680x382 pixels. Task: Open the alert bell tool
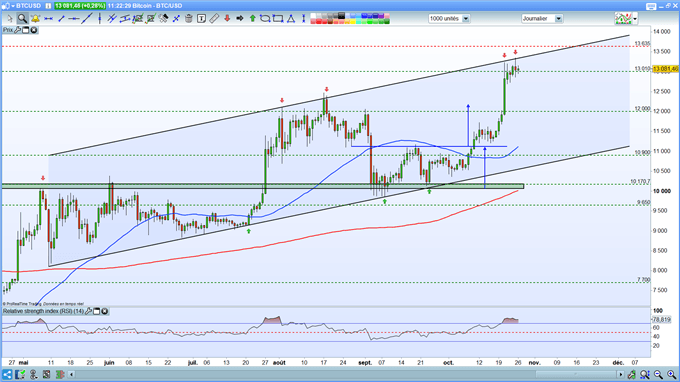point(35,18)
